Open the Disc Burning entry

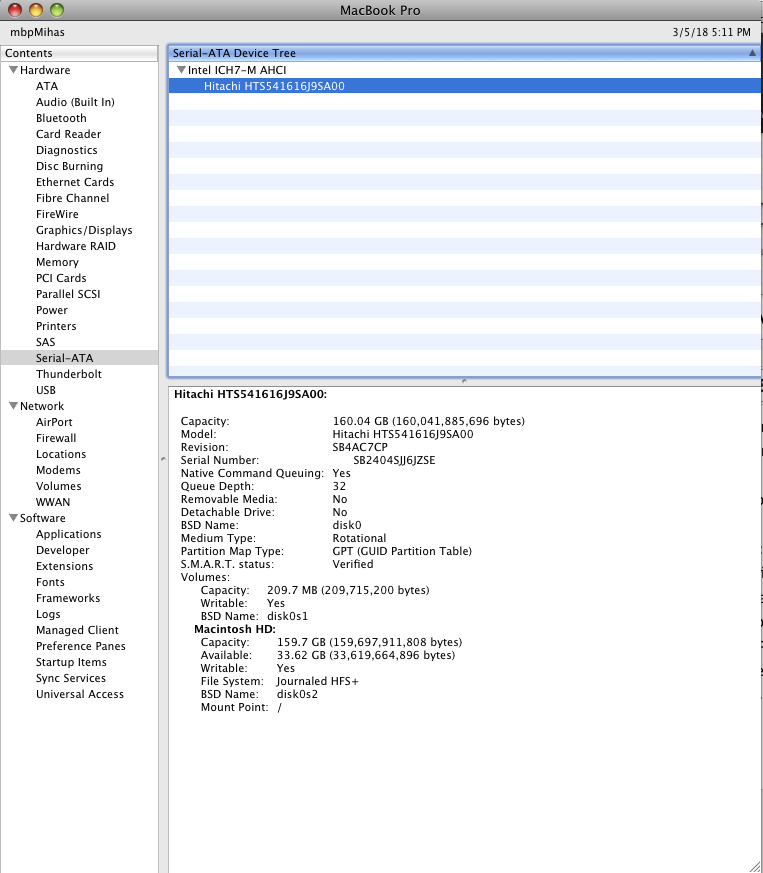click(69, 166)
